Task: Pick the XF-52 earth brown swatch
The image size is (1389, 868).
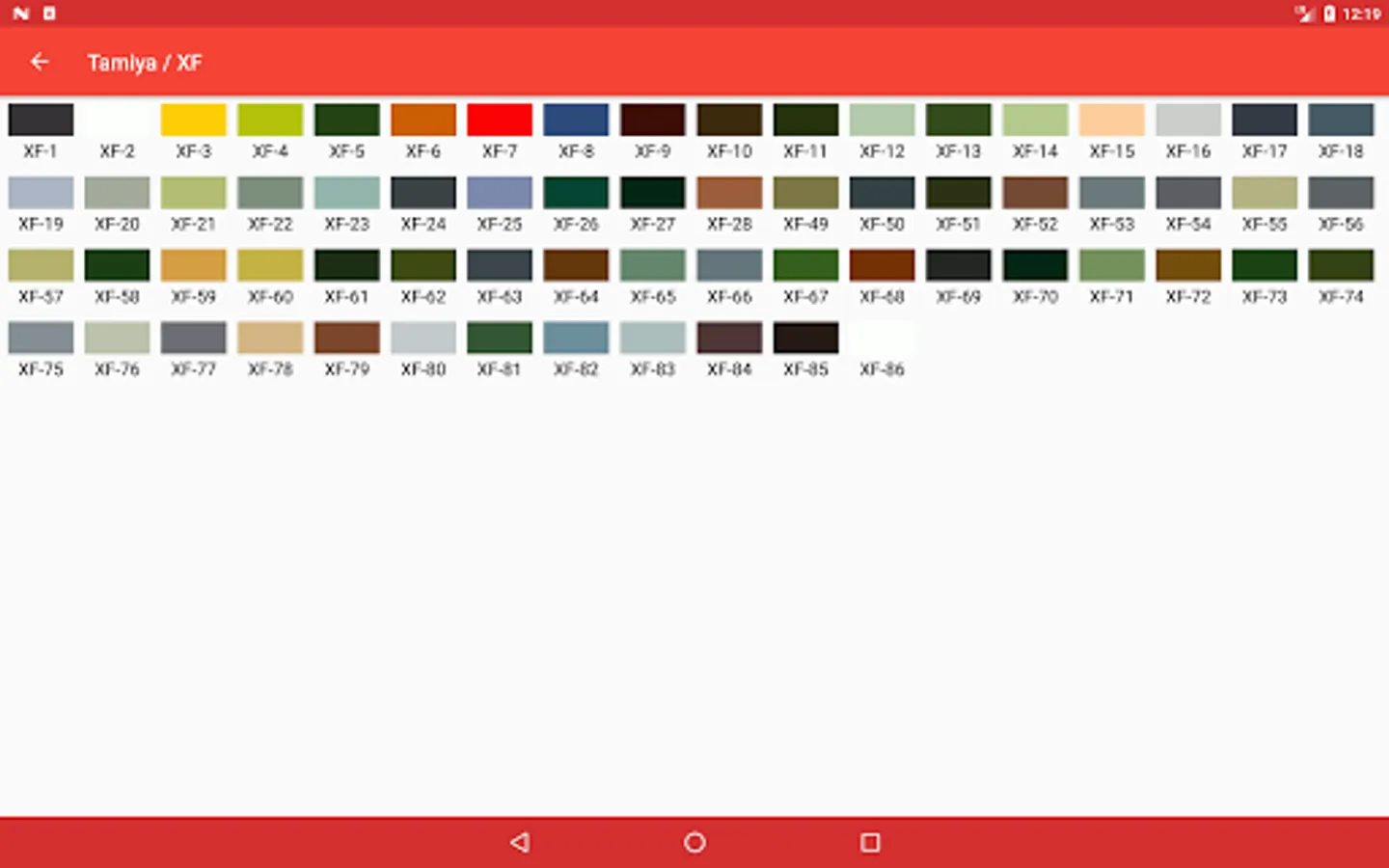Action: (1035, 193)
